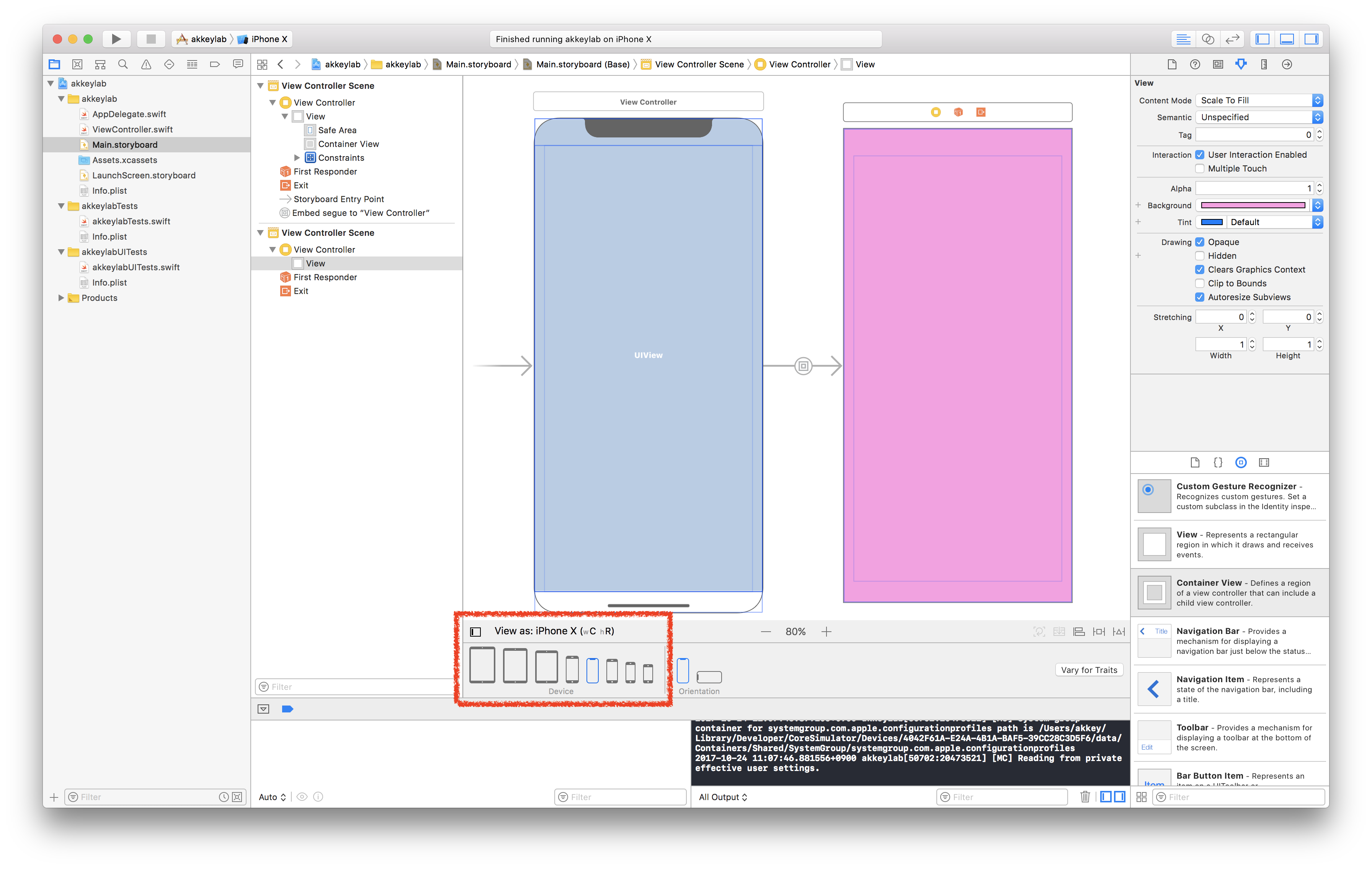Select Storyboard Entry Point in outline
Screen dimensions: 1372x869
click(338, 199)
